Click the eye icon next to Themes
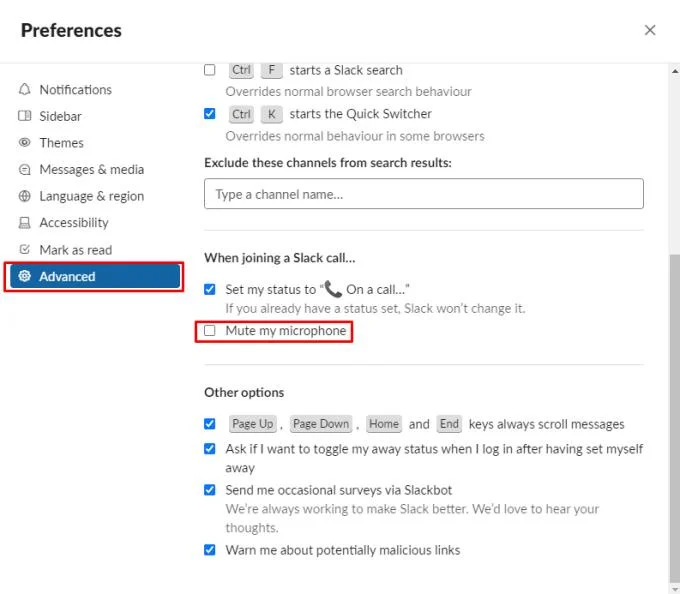 point(25,142)
